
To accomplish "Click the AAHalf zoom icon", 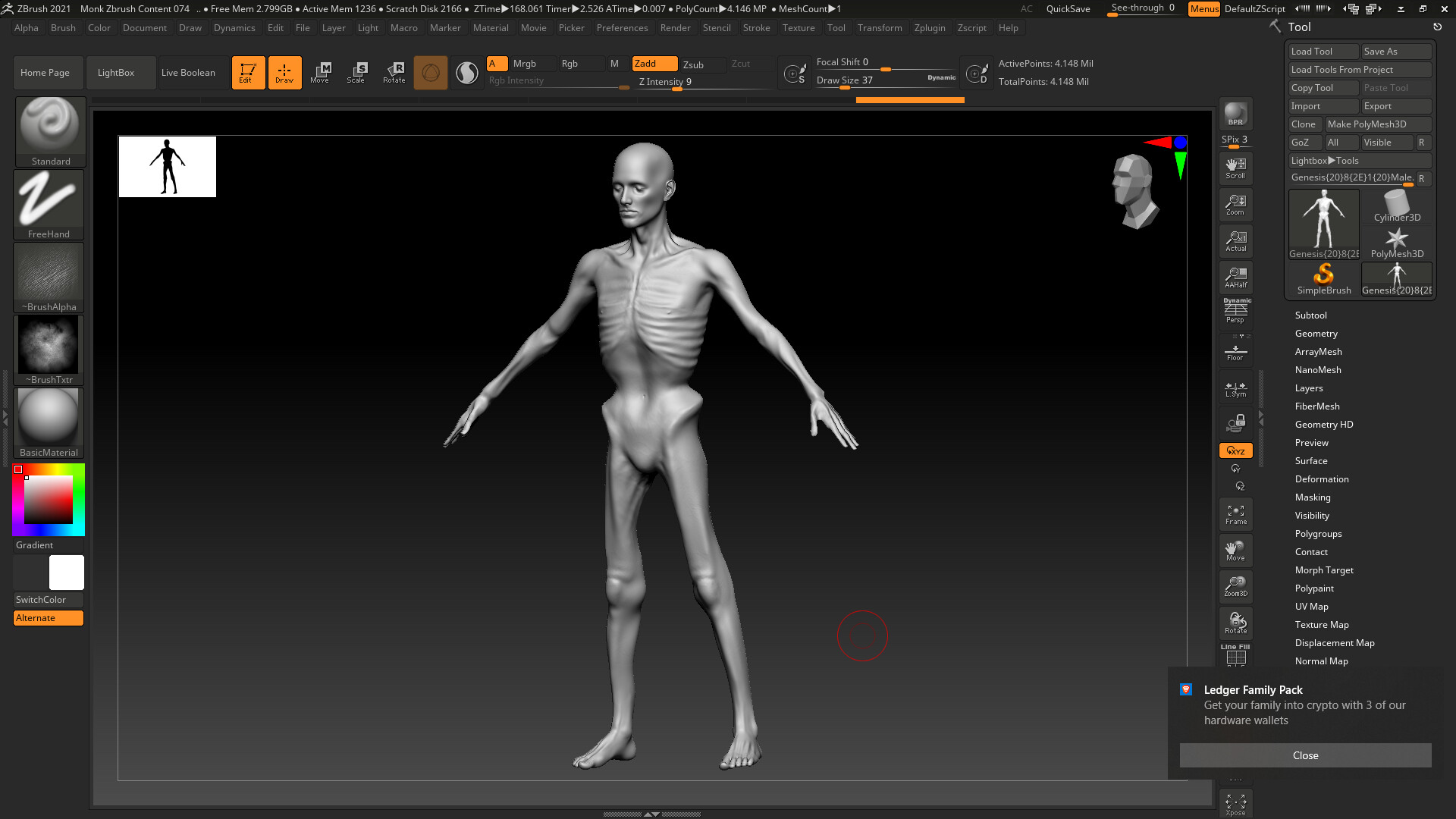I will point(1235,278).
